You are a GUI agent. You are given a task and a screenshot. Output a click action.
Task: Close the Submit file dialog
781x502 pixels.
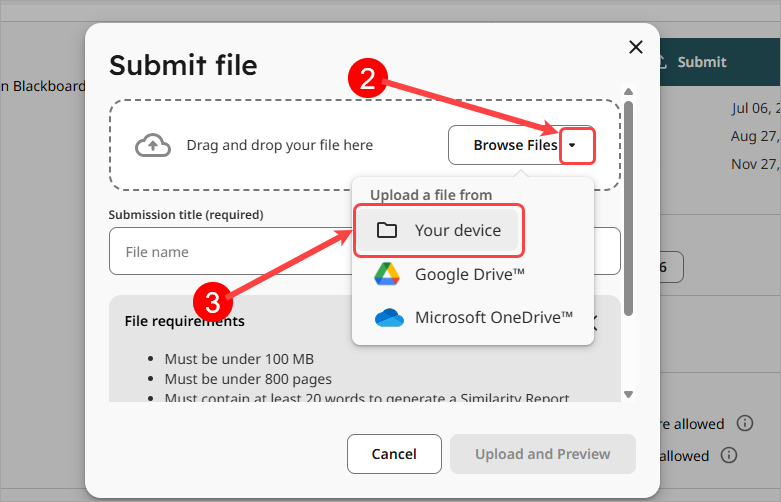636,47
